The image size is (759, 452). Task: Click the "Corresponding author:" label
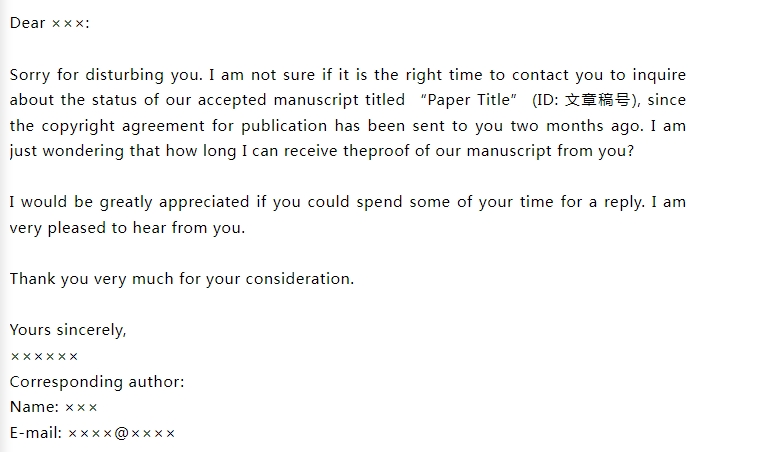pyautogui.click(x=97, y=382)
